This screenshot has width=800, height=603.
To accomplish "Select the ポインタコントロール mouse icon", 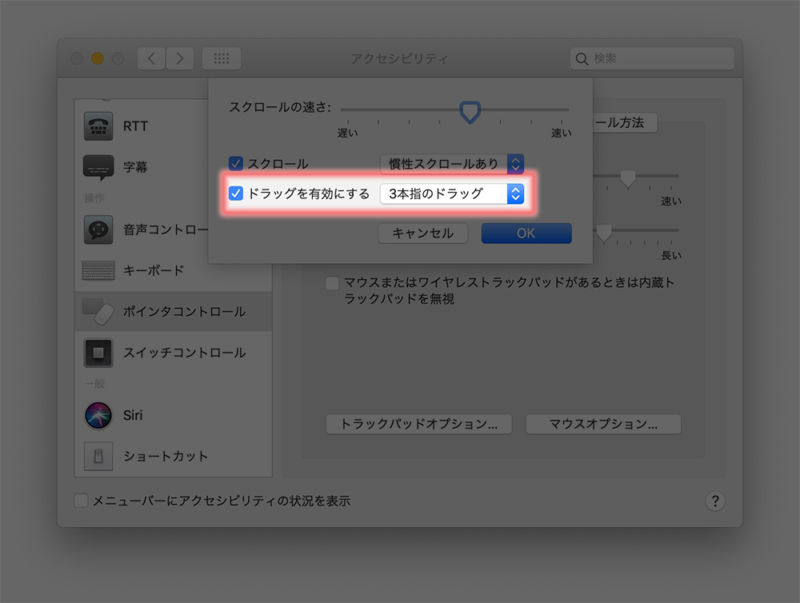I will click(x=98, y=311).
